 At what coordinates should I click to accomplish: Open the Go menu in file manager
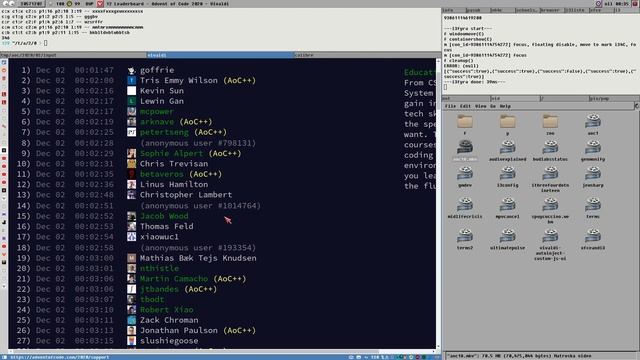(x=493, y=106)
